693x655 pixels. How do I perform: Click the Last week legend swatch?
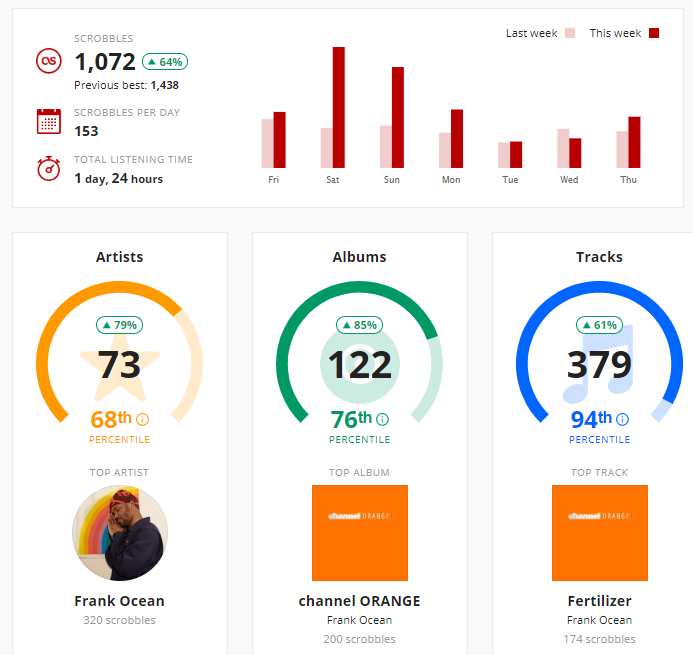(x=570, y=33)
